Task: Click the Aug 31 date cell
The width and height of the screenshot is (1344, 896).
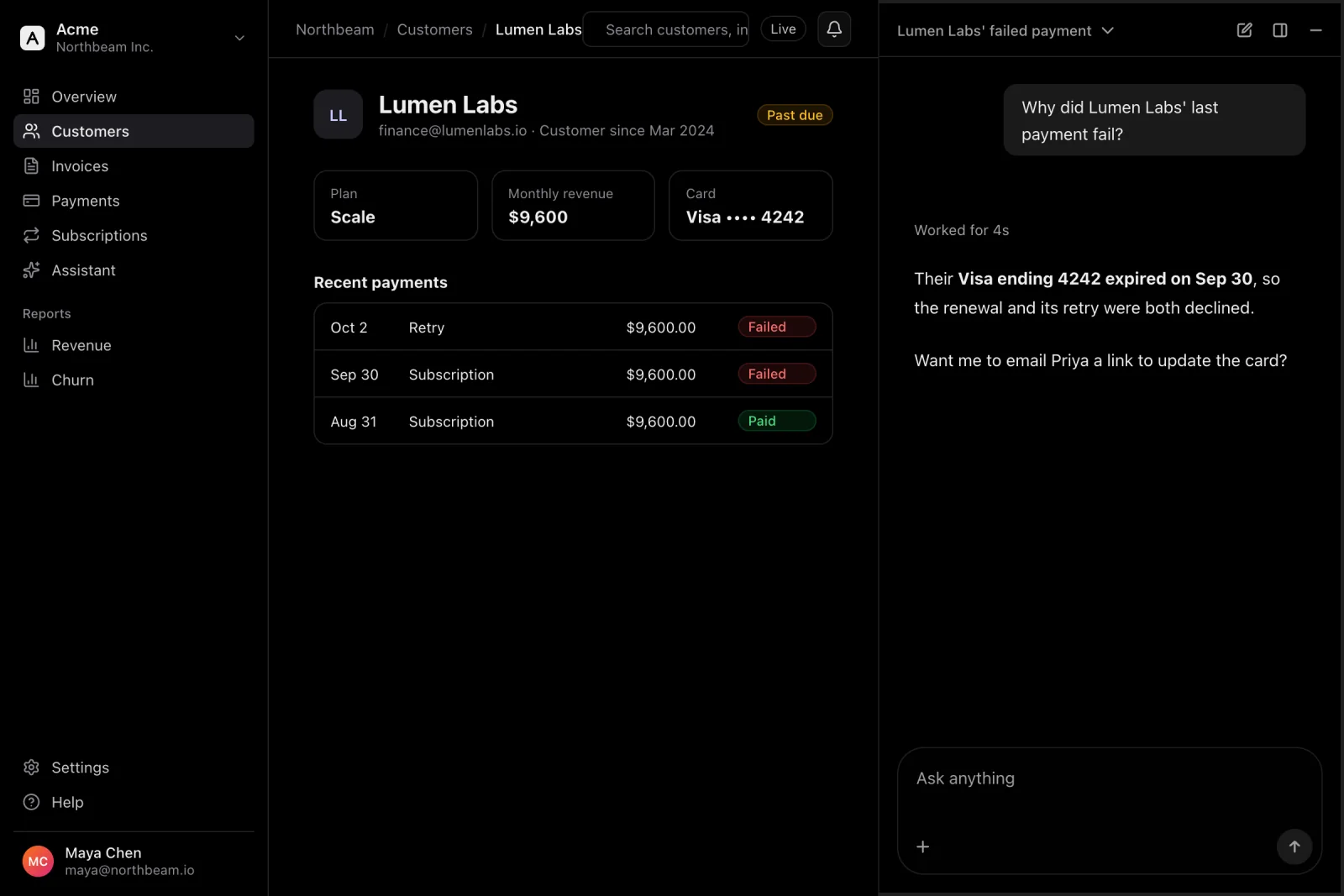Action: coord(354,422)
